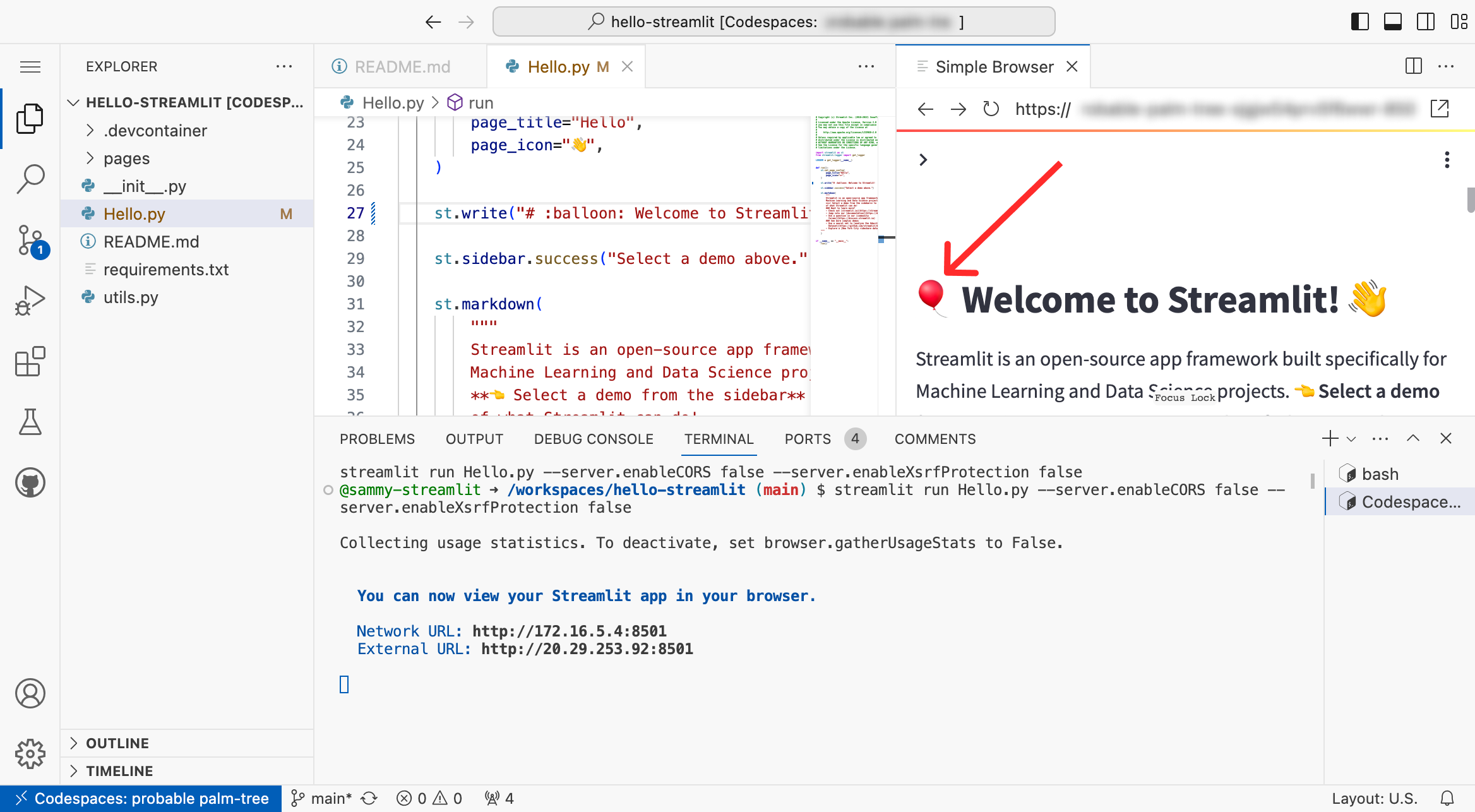Open Simple Browser page in external browser
Image resolution: width=1475 pixels, height=812 pixels.
[x=1440, y=109]
